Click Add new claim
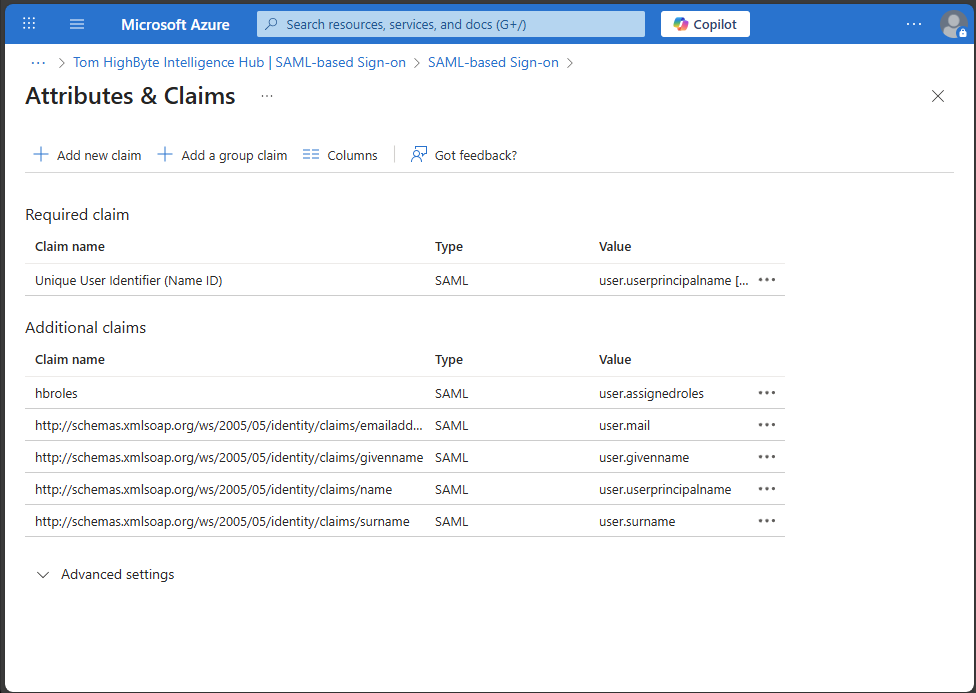This screenshot has width=976, height=693. [x=88, y=155]
